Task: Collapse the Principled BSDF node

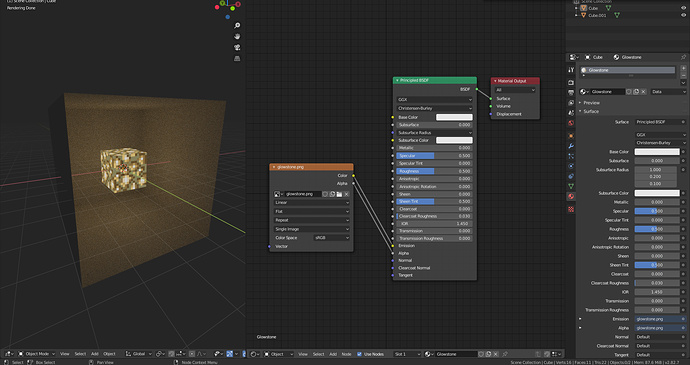Action: coord(397,81)
